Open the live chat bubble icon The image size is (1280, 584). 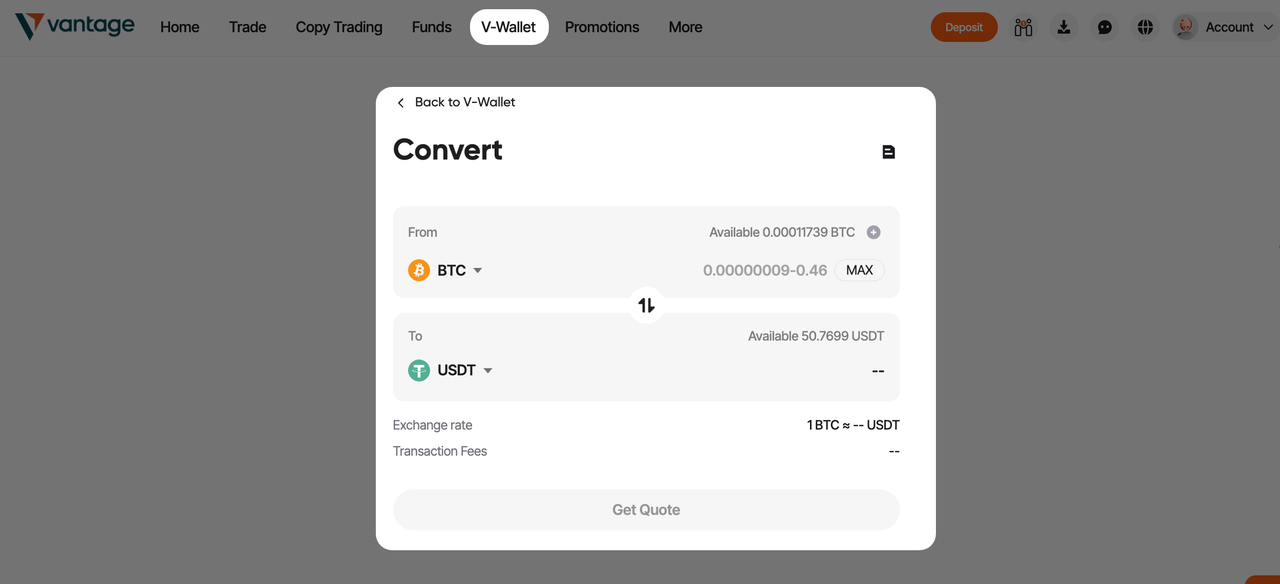pos(1105,27)
